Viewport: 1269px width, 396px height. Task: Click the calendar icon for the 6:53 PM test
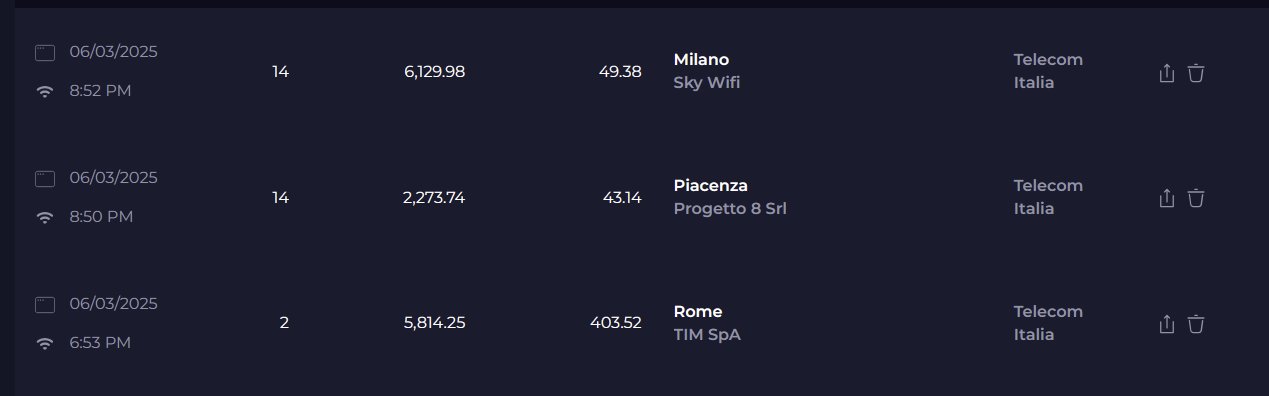click(x=44, y=305)
